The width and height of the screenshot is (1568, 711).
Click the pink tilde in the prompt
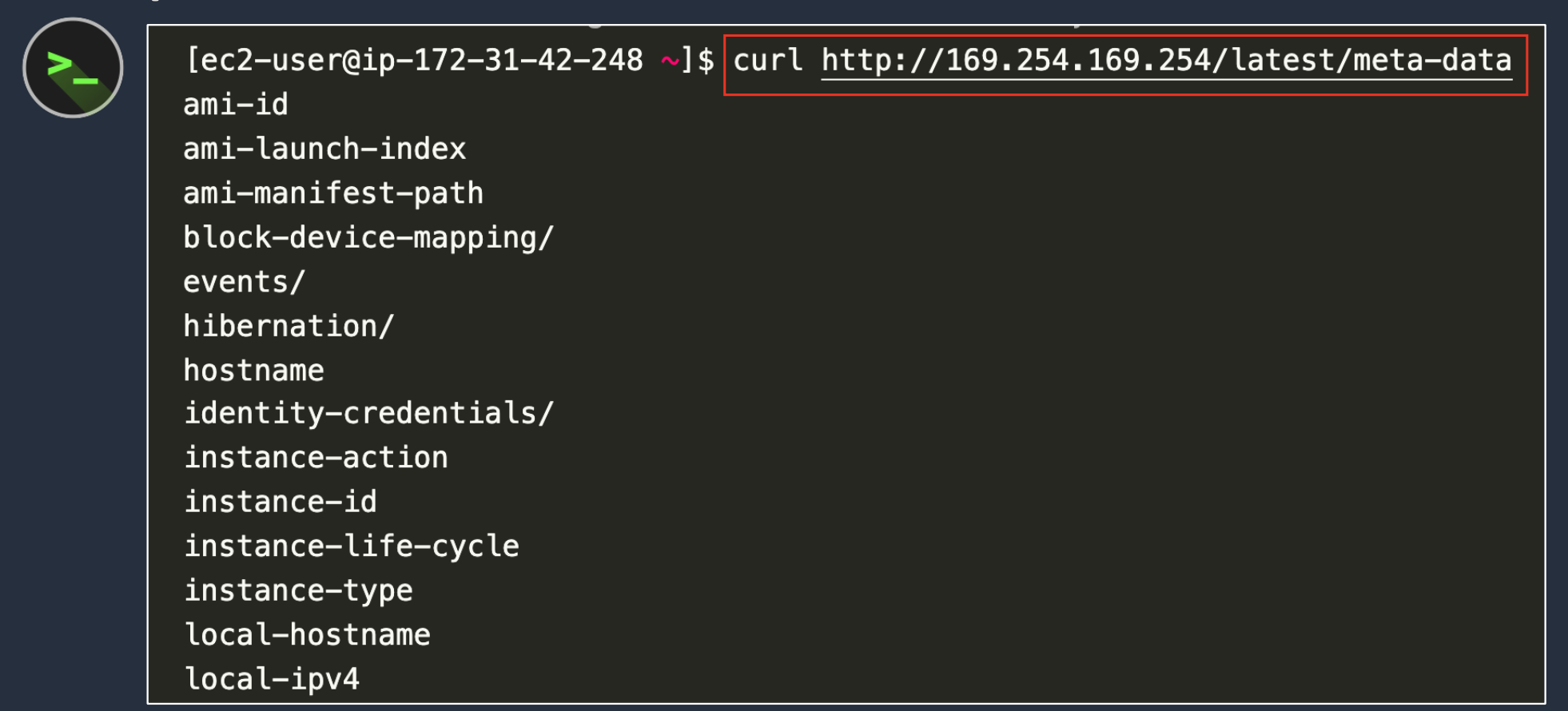(670, 61)
